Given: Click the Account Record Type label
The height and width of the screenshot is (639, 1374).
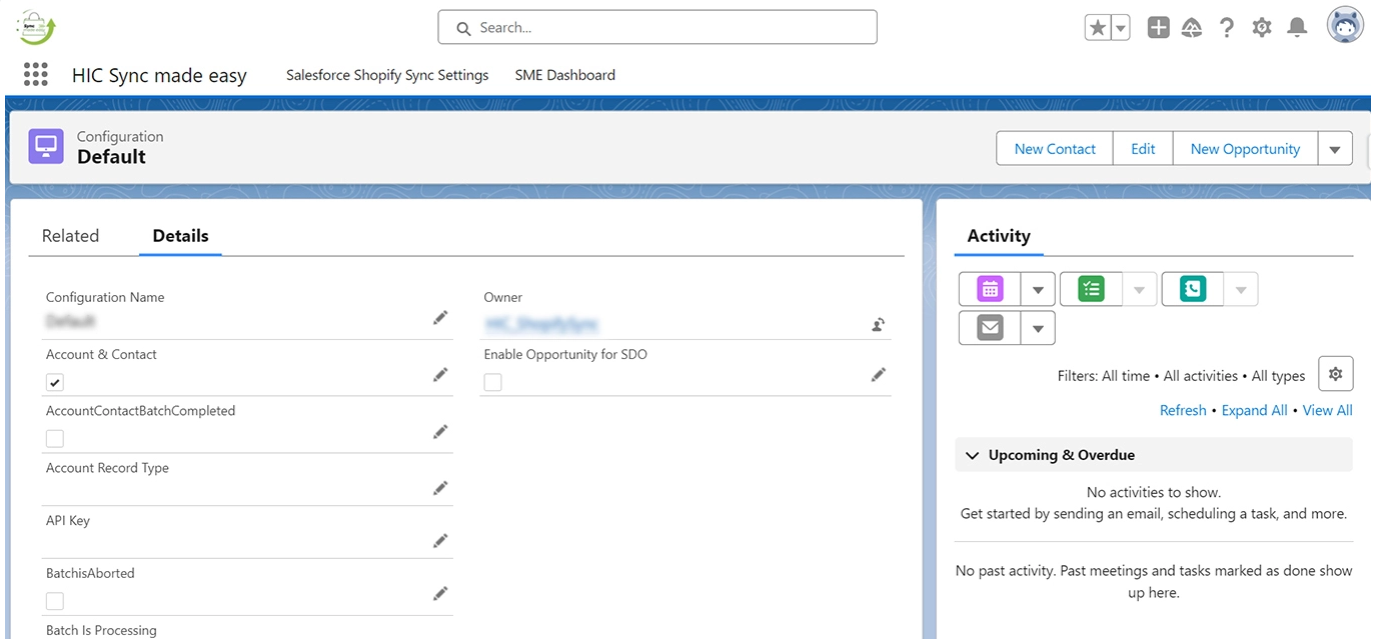Looking at the screenshot, I should coord(107,468).
